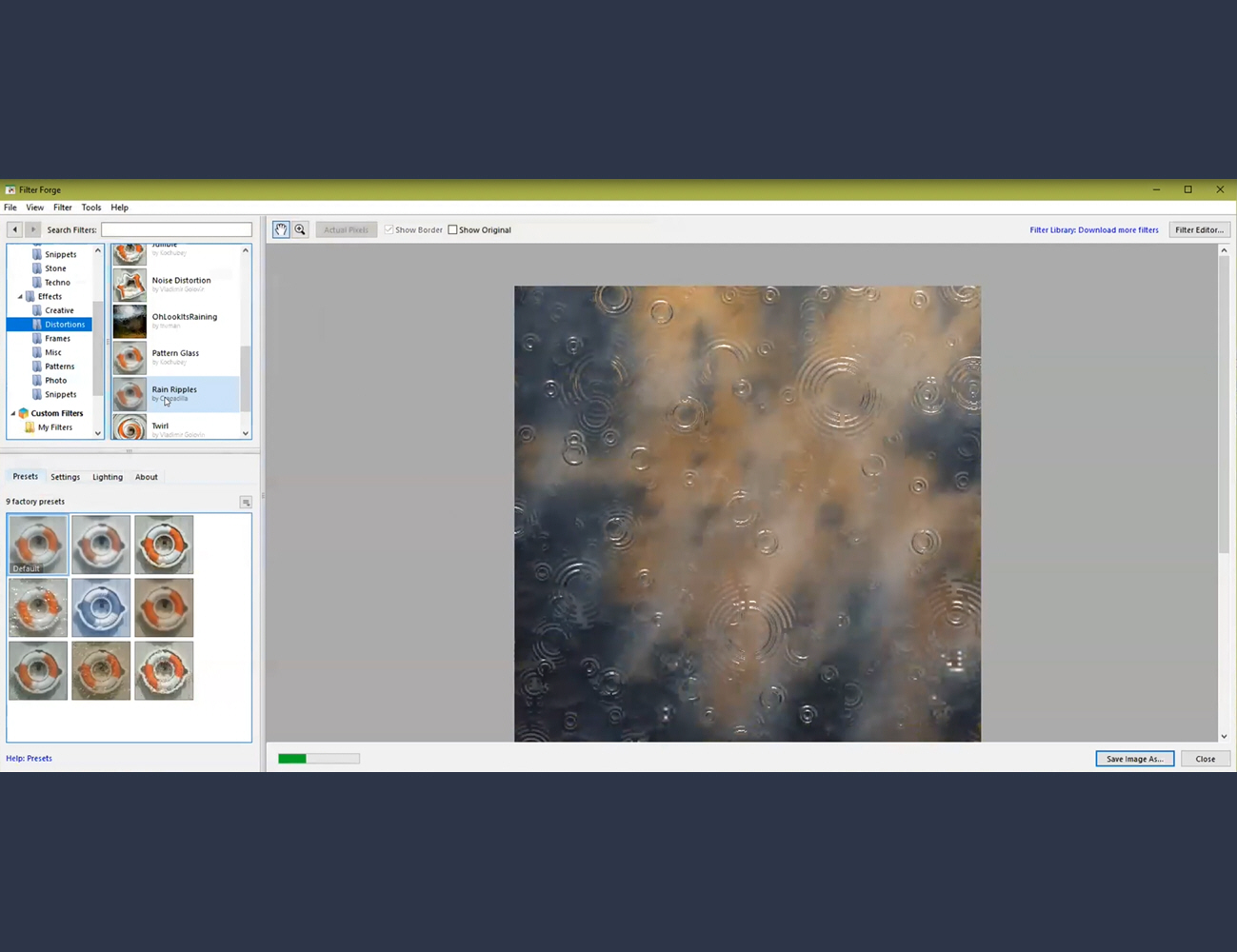The height and width of the screenshot is (952, 1237).
Task: Click the Save Image As button
Action: pos(1134,759)
